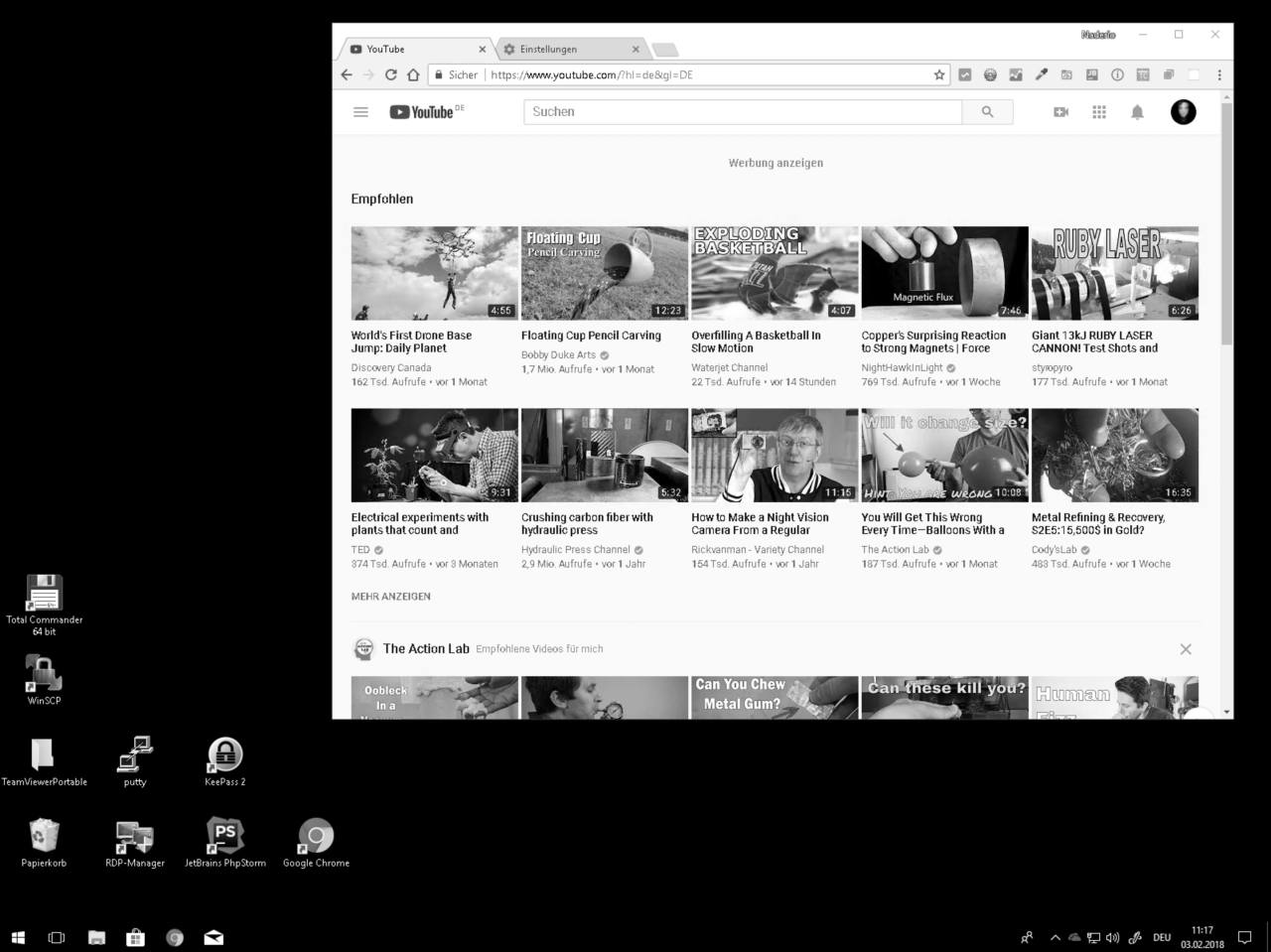Click the info circle extension icon

coord(1117,74)
